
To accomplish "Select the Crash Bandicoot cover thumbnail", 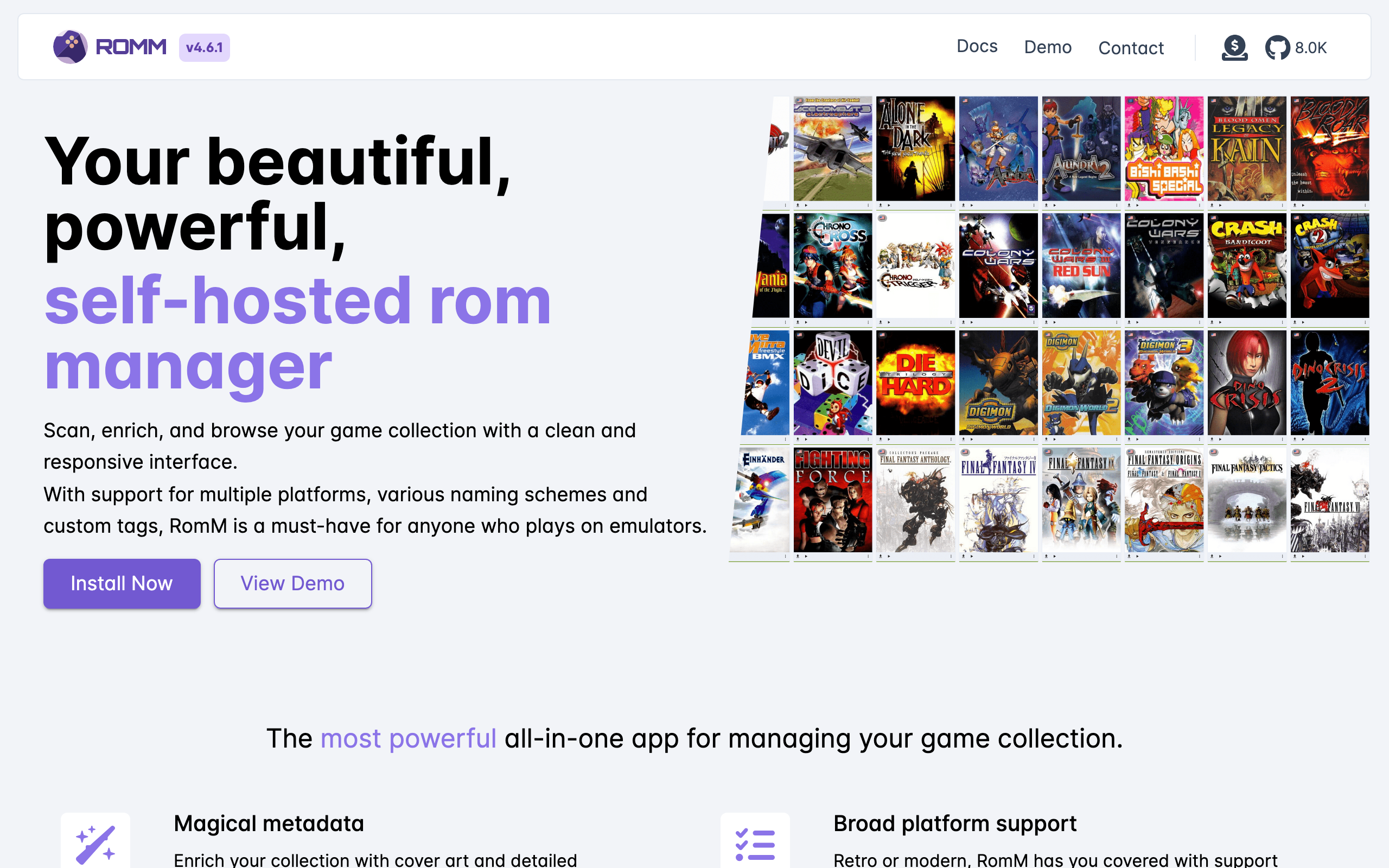I will (1247, 265).
